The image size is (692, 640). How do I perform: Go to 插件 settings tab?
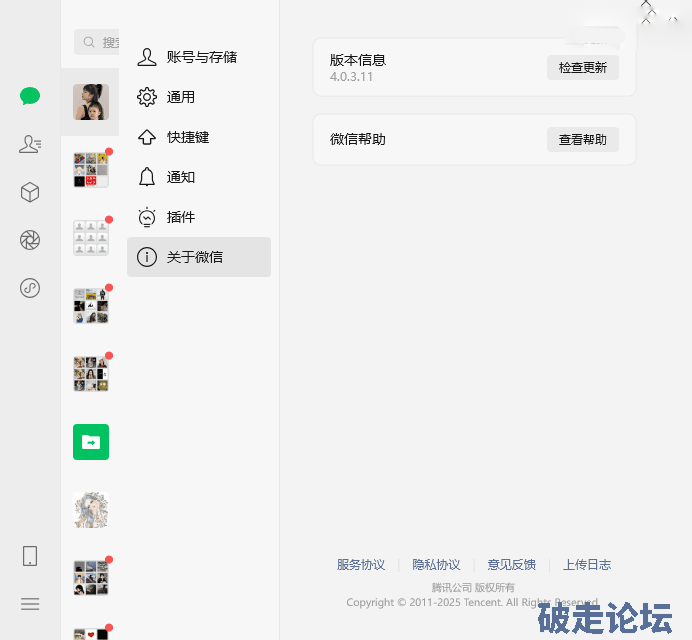click(x=199, y=217)
